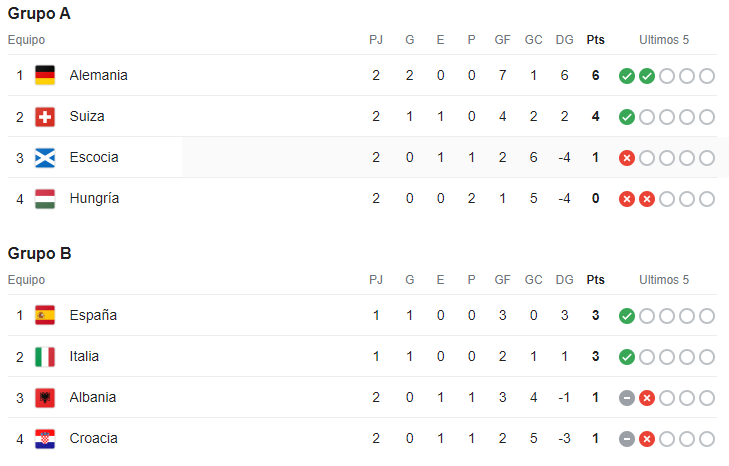Click the Ultimos 5 header in Grupo B

click(664, 280)
